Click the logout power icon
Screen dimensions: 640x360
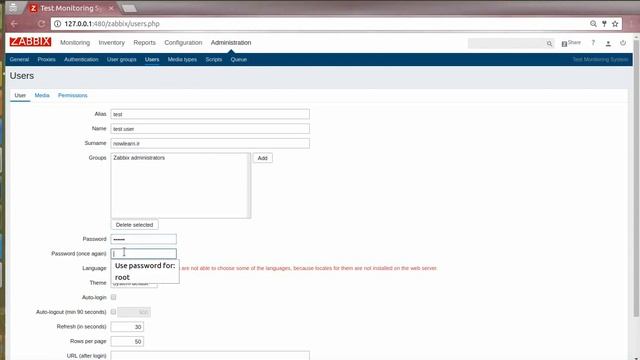pos(623,43)
